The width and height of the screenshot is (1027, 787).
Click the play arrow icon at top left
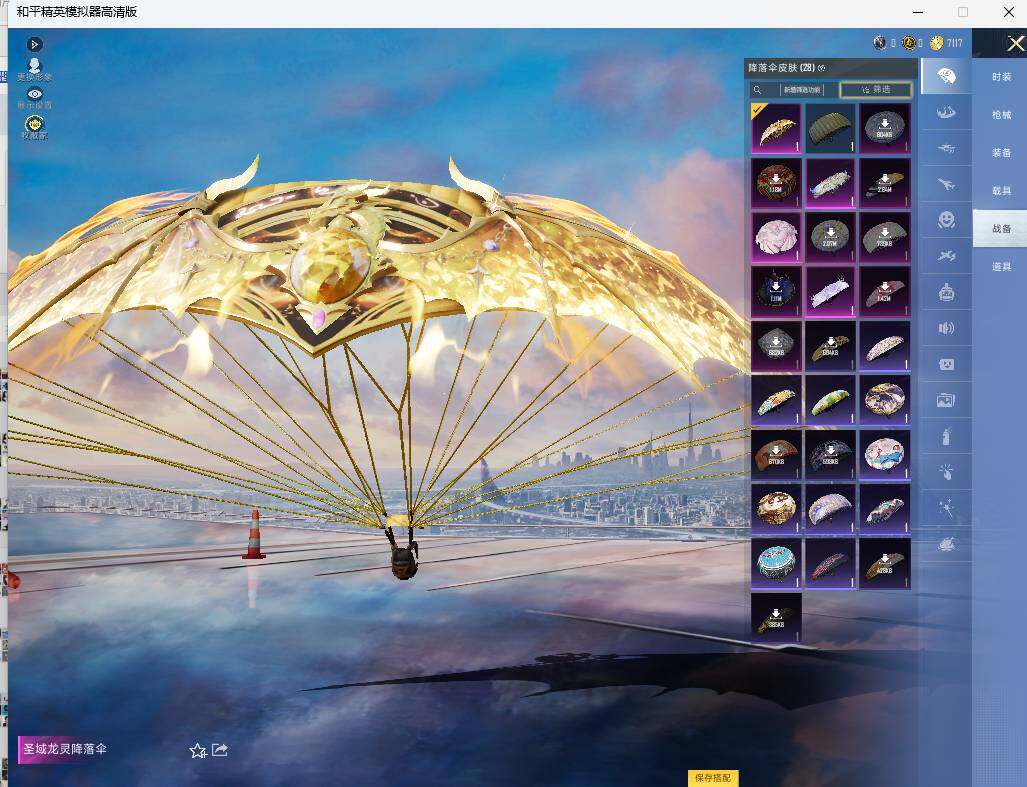35,44
